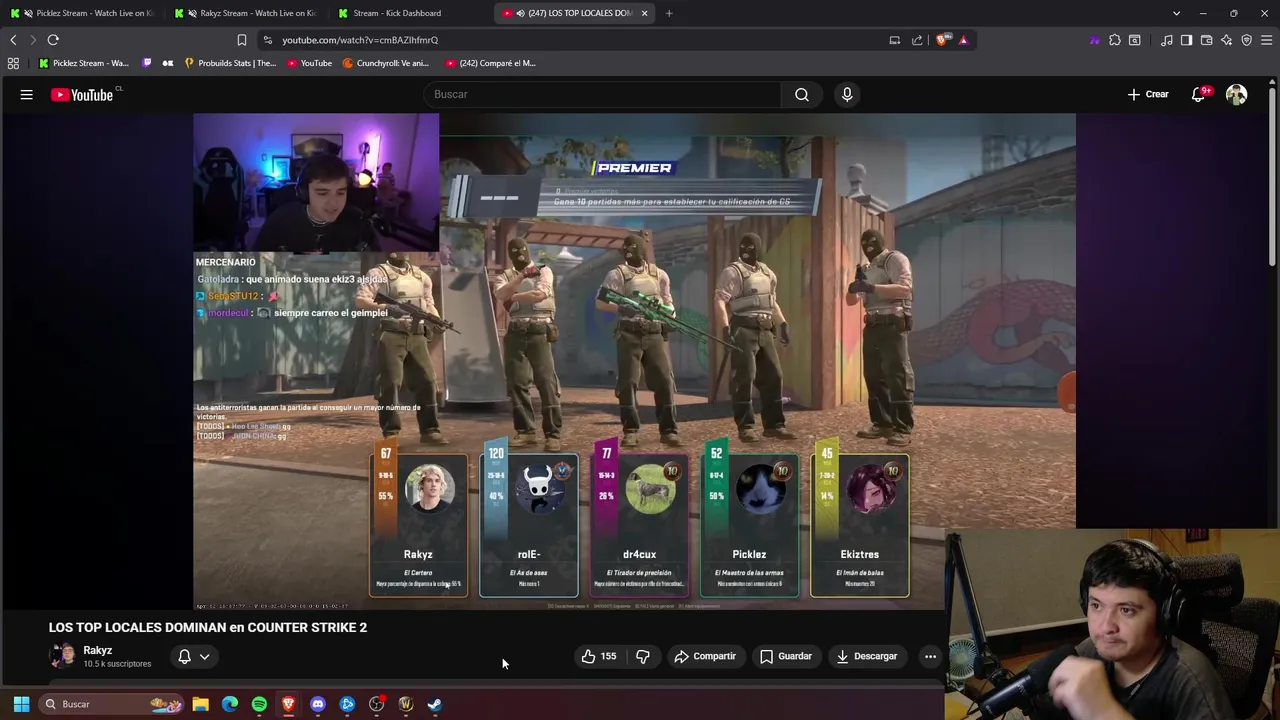Open subscription notification bell dropdown
This screenshot has height=720, width=1280.
pos(193,656)
